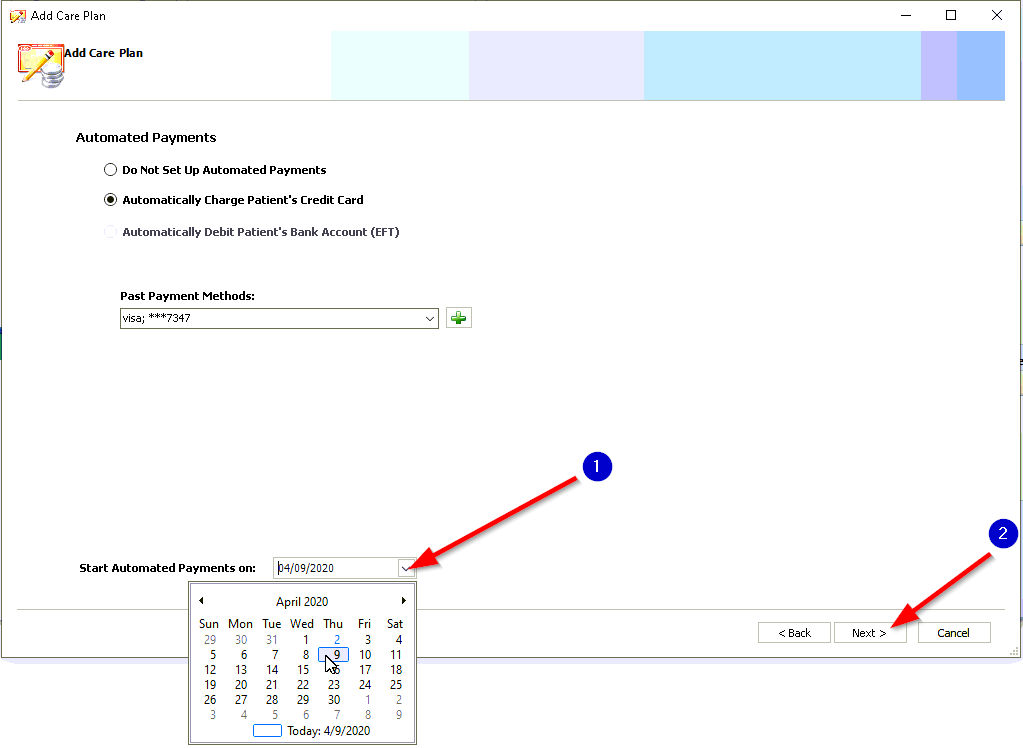Click the Add Care Plan title bar icon
Image resolution: width=1023 pixels, height=748 pixels.
(18, 16)
